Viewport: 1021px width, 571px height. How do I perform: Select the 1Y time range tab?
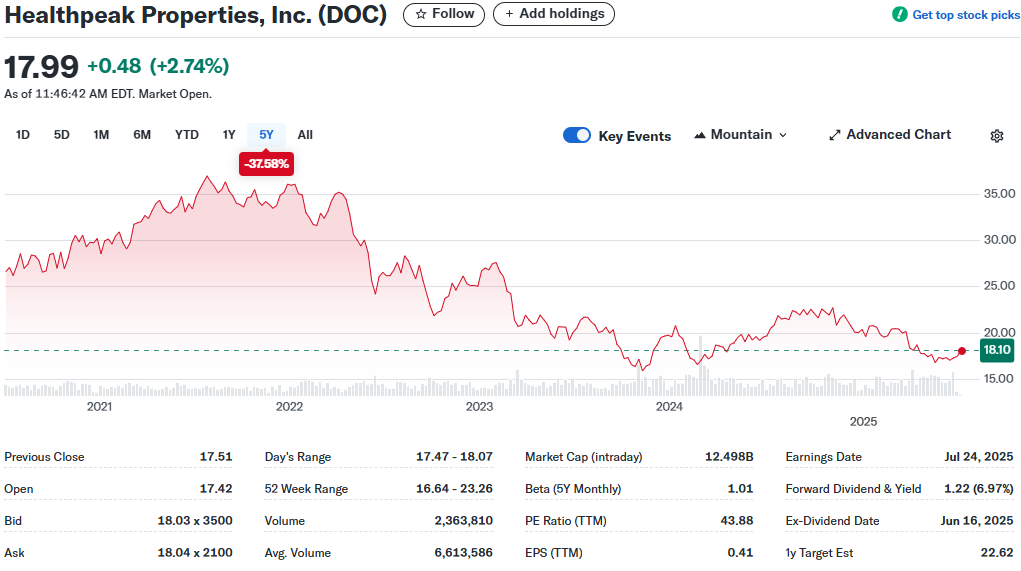(x=229, y=135)
